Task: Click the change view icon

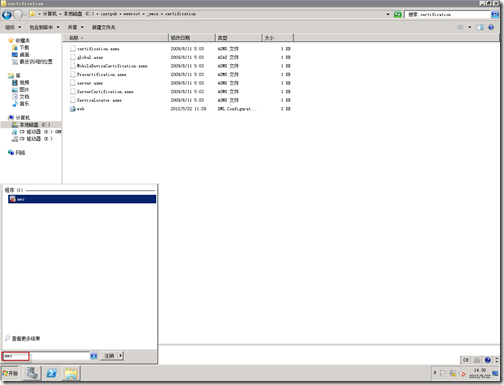Action: pos(460,27)
